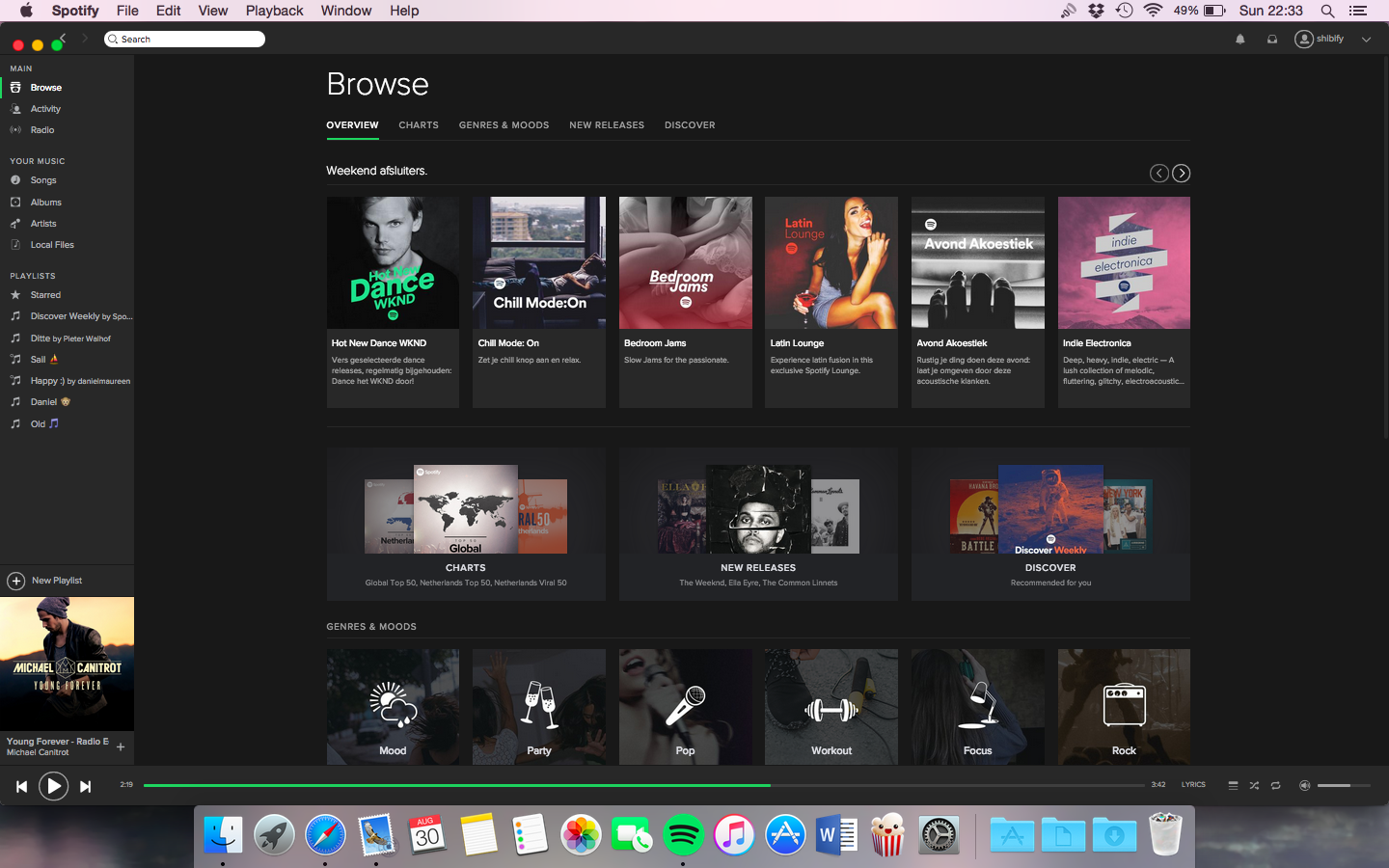
Task: Add current track with the plus icon
Action: [121, 746]
